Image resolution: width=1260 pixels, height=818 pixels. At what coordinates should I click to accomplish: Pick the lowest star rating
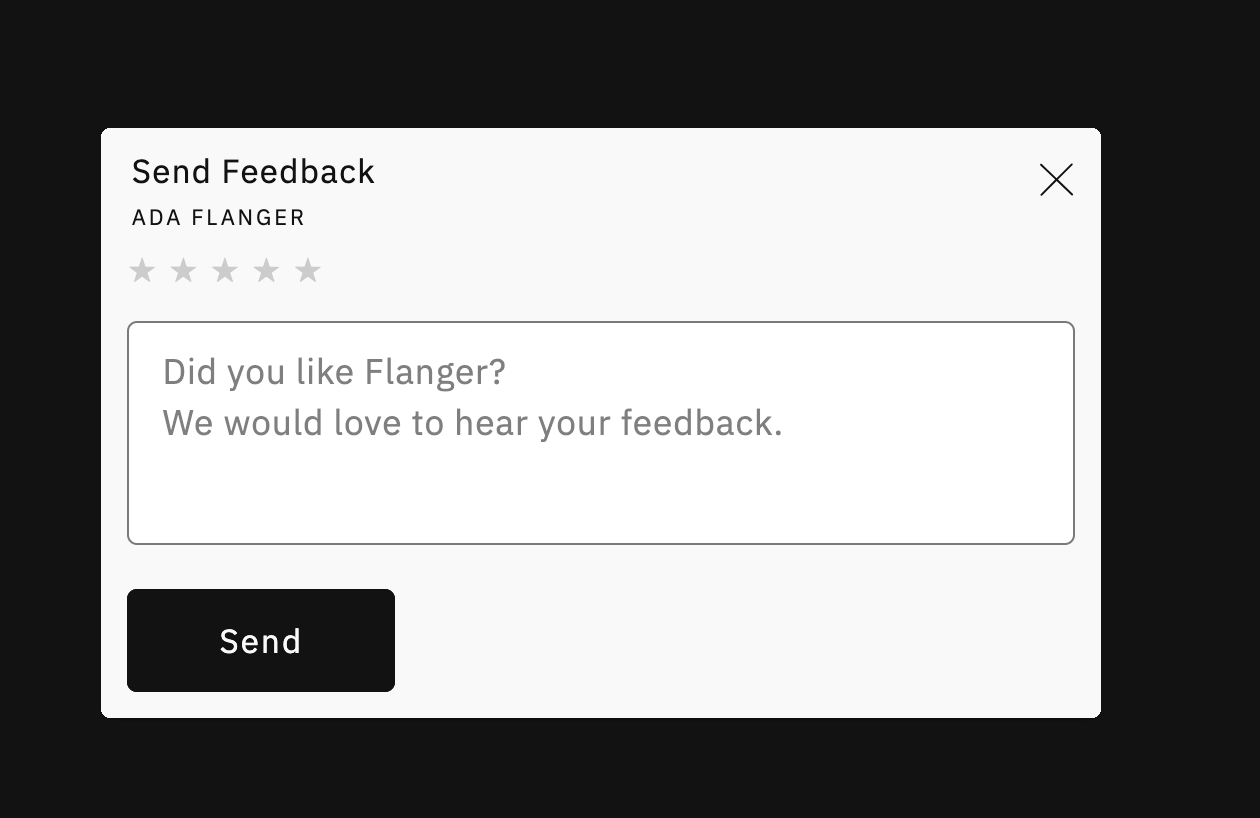[x=142, y=270]
